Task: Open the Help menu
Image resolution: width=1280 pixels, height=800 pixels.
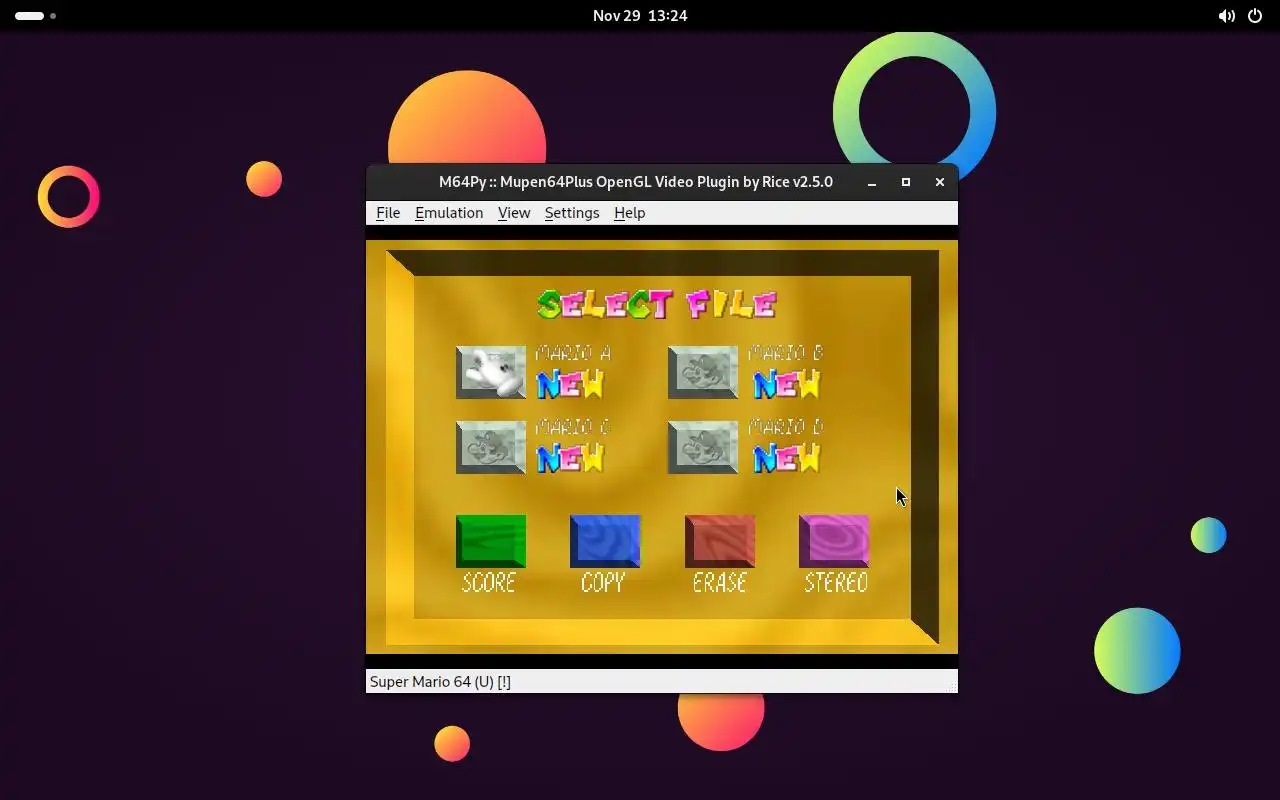Action: click(x=629, y=213)
